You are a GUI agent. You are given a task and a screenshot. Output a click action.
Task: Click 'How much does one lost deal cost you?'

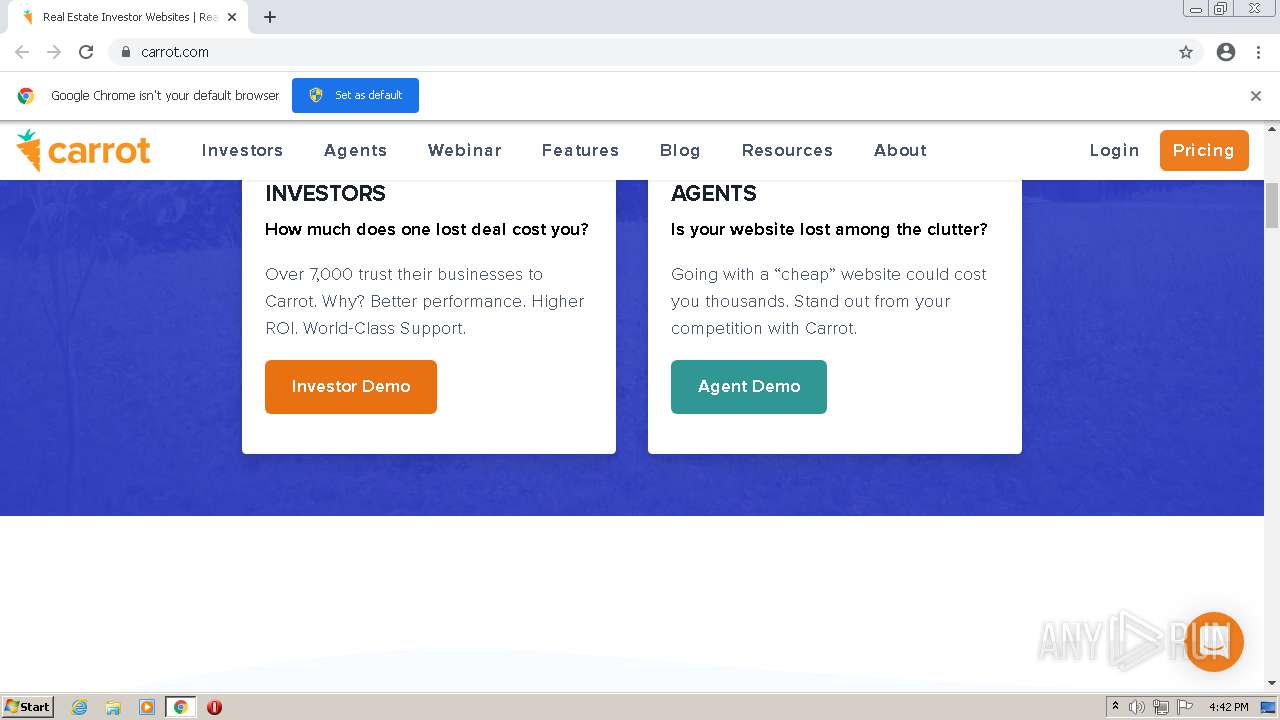point(427,229)
